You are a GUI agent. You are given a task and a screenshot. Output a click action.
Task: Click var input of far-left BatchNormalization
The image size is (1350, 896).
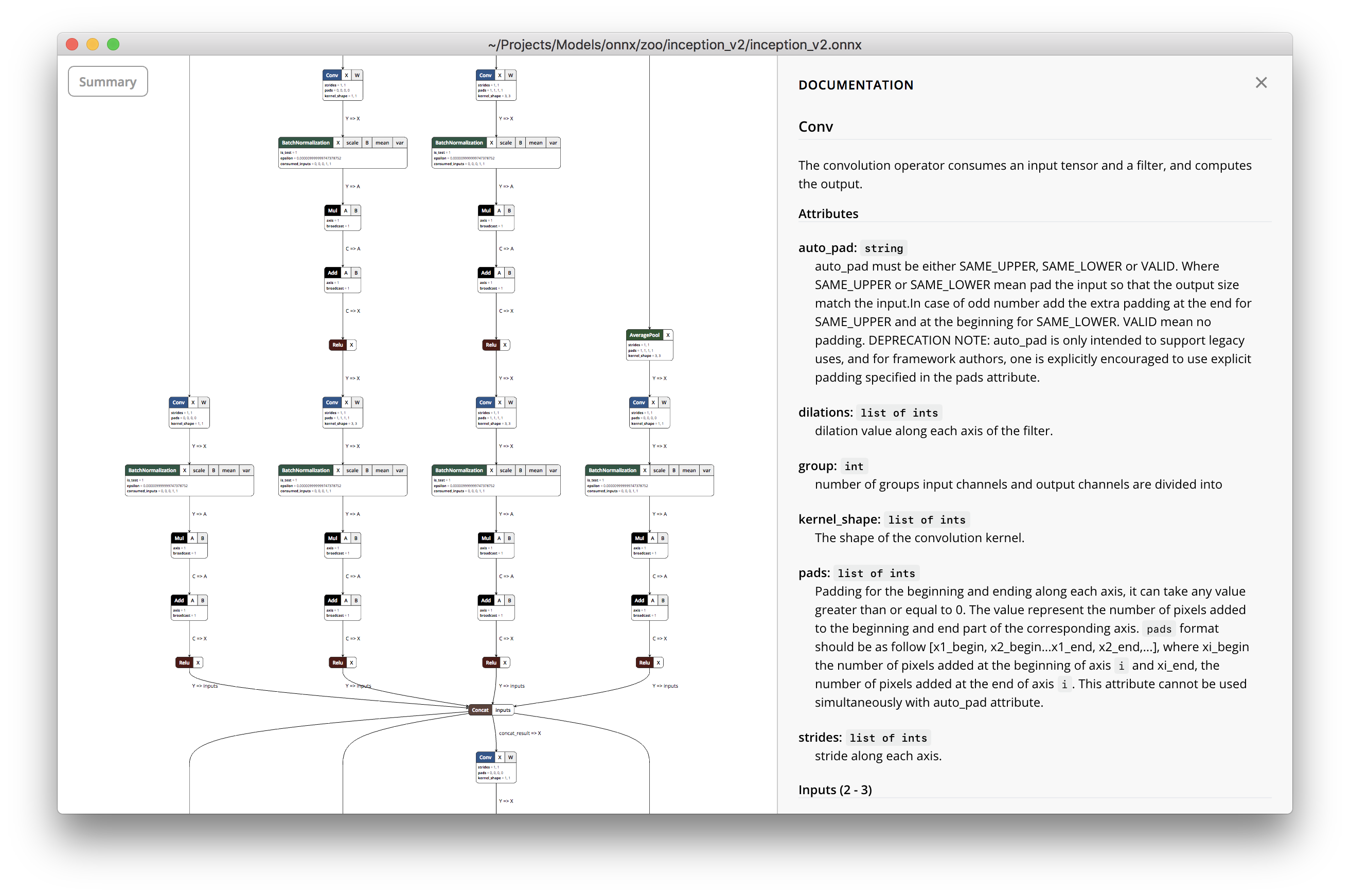click(246, 470)
